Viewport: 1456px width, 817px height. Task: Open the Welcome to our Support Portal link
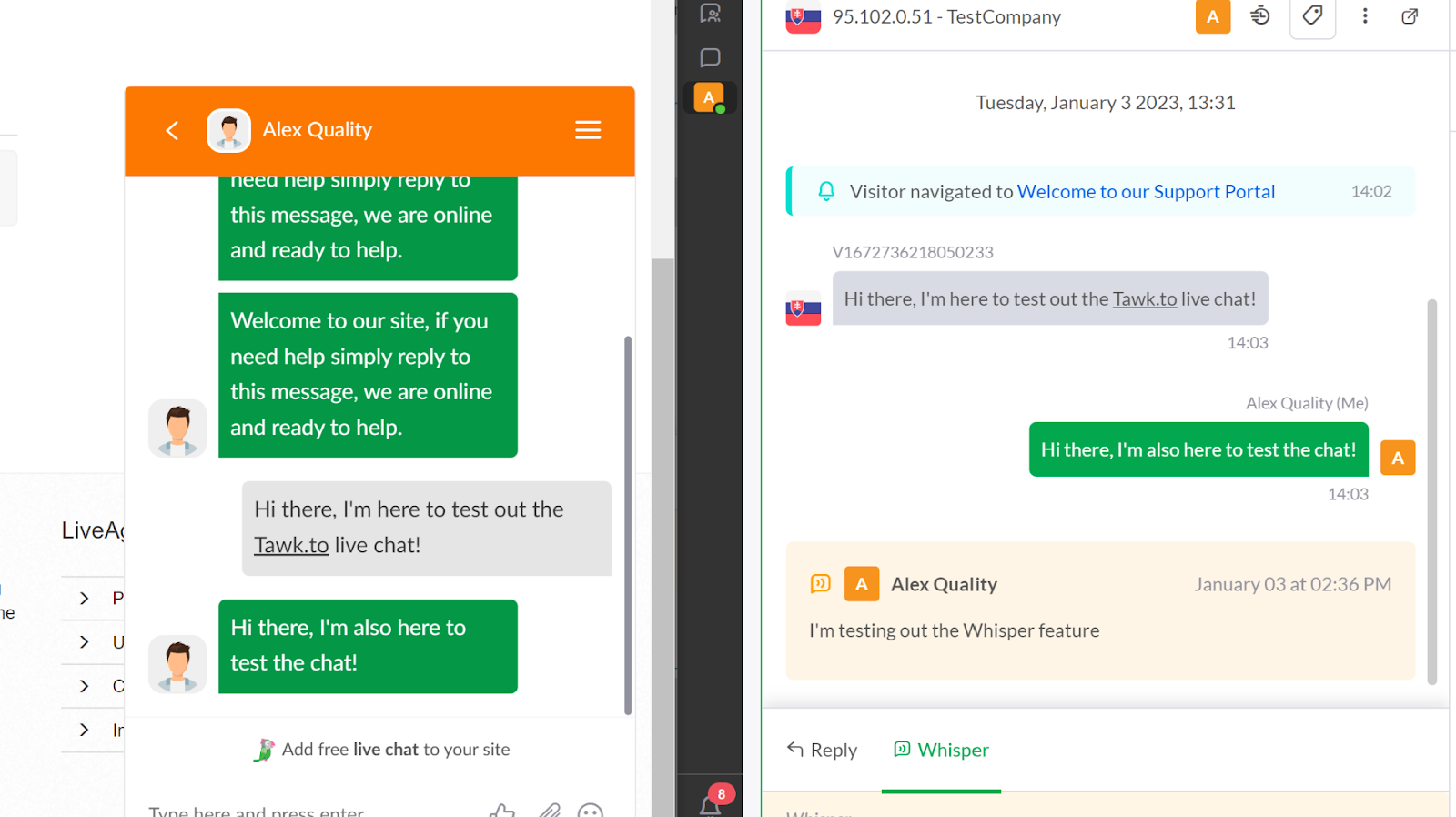tap(1146, 192)
